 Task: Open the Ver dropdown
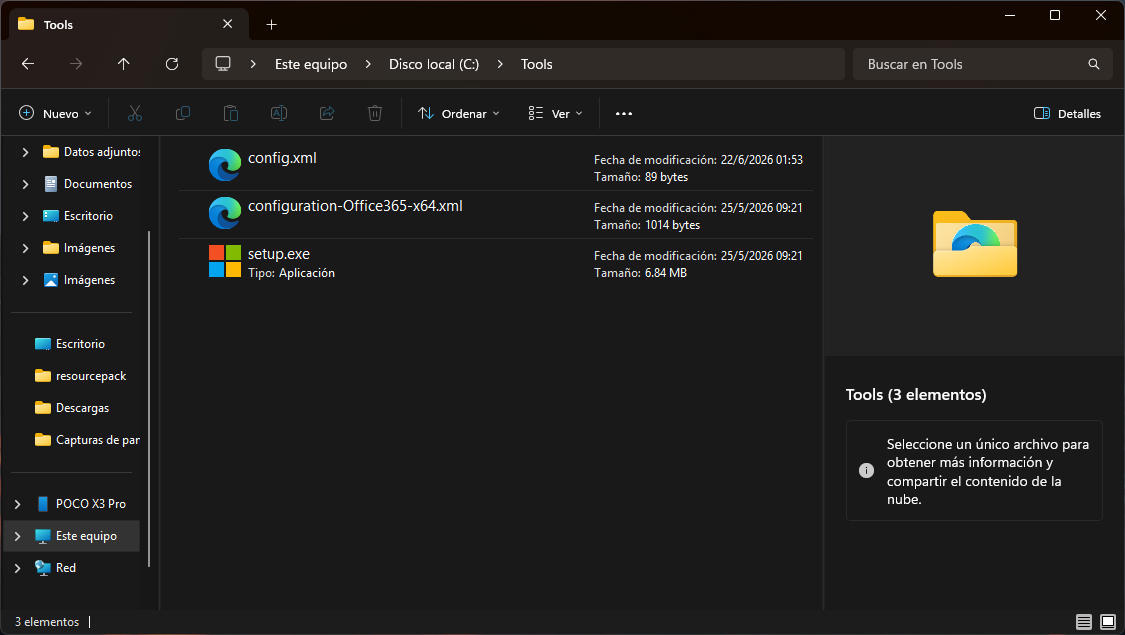pos(556,113)
